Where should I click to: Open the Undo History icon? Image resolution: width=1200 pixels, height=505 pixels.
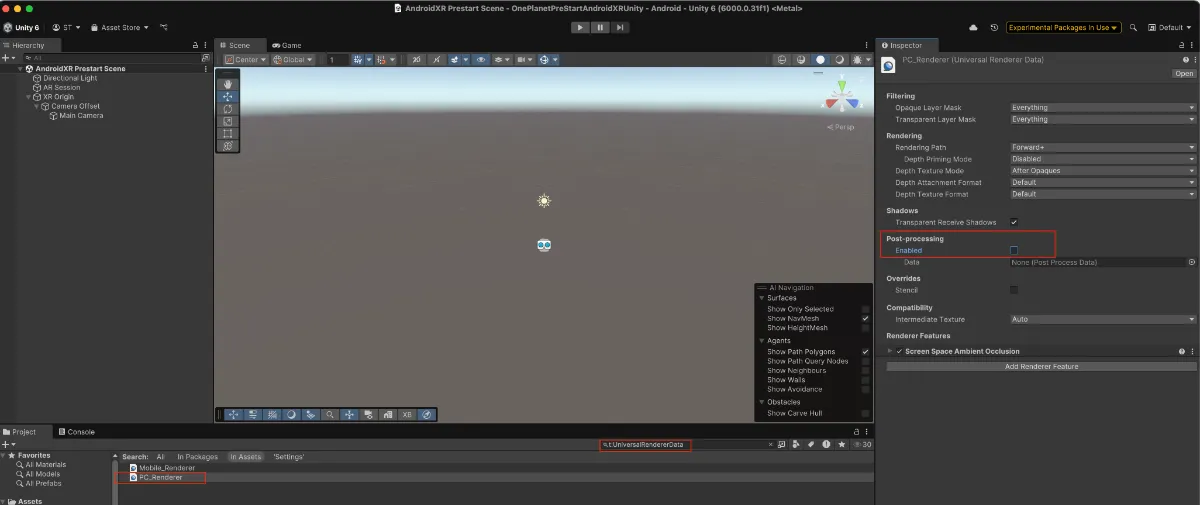(x=993, y=27)
